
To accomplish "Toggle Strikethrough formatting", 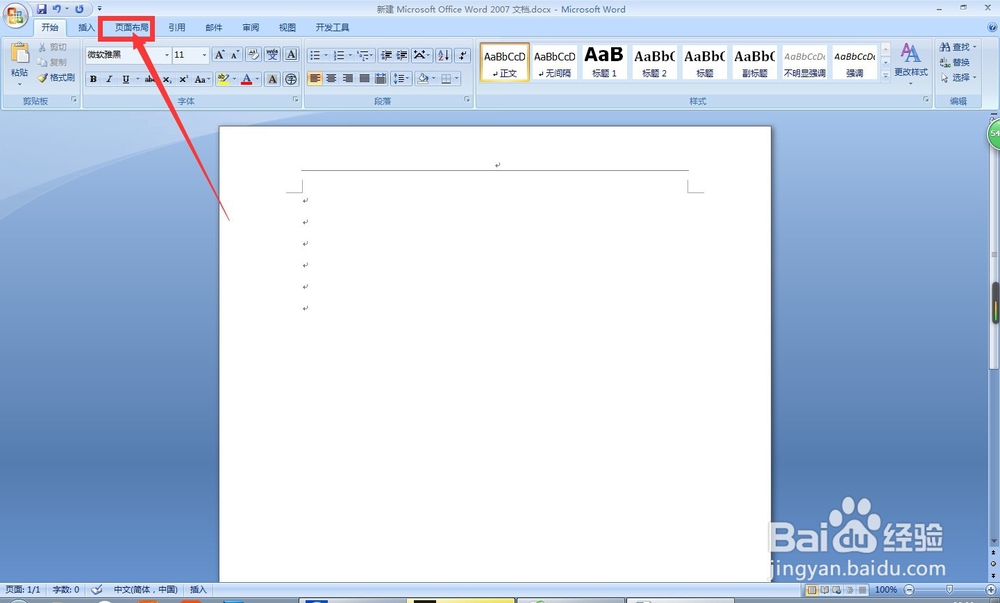I will (x=150, y=79).
